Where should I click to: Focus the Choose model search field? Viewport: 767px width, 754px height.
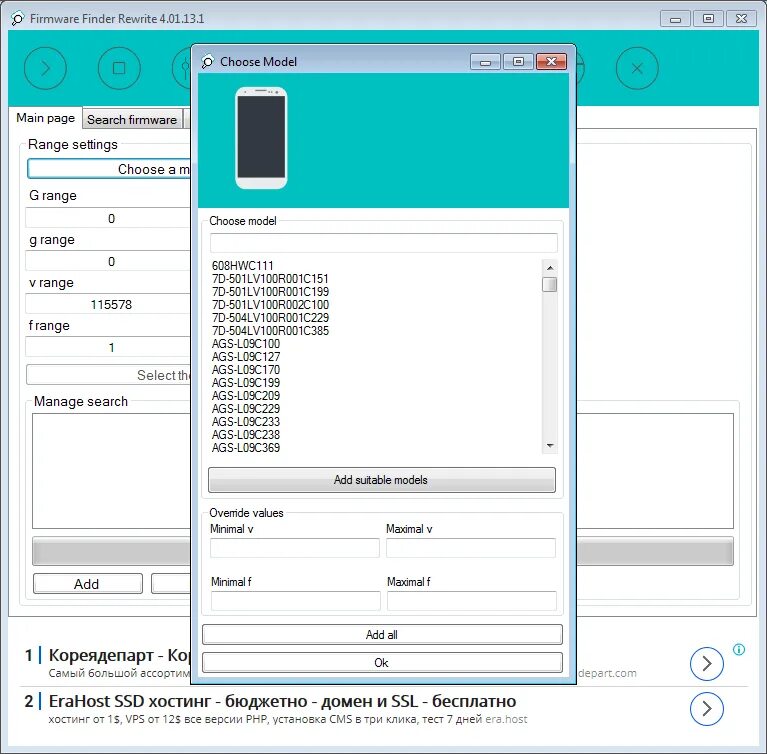[384, 243]
